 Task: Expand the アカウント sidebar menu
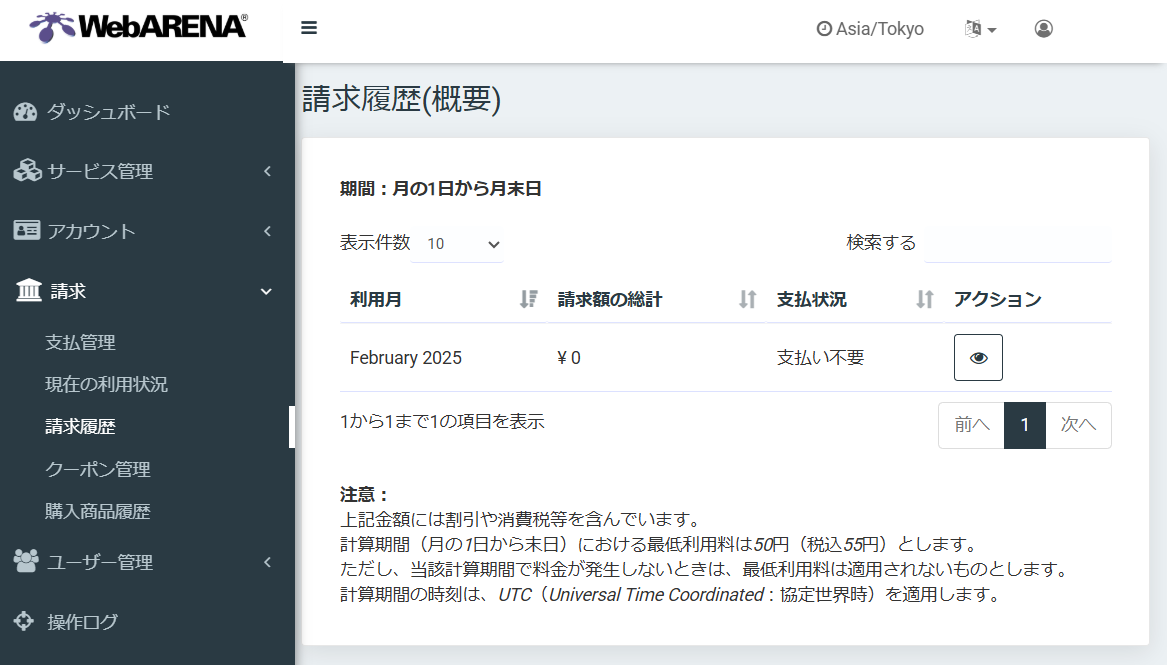tap(142, 232)
